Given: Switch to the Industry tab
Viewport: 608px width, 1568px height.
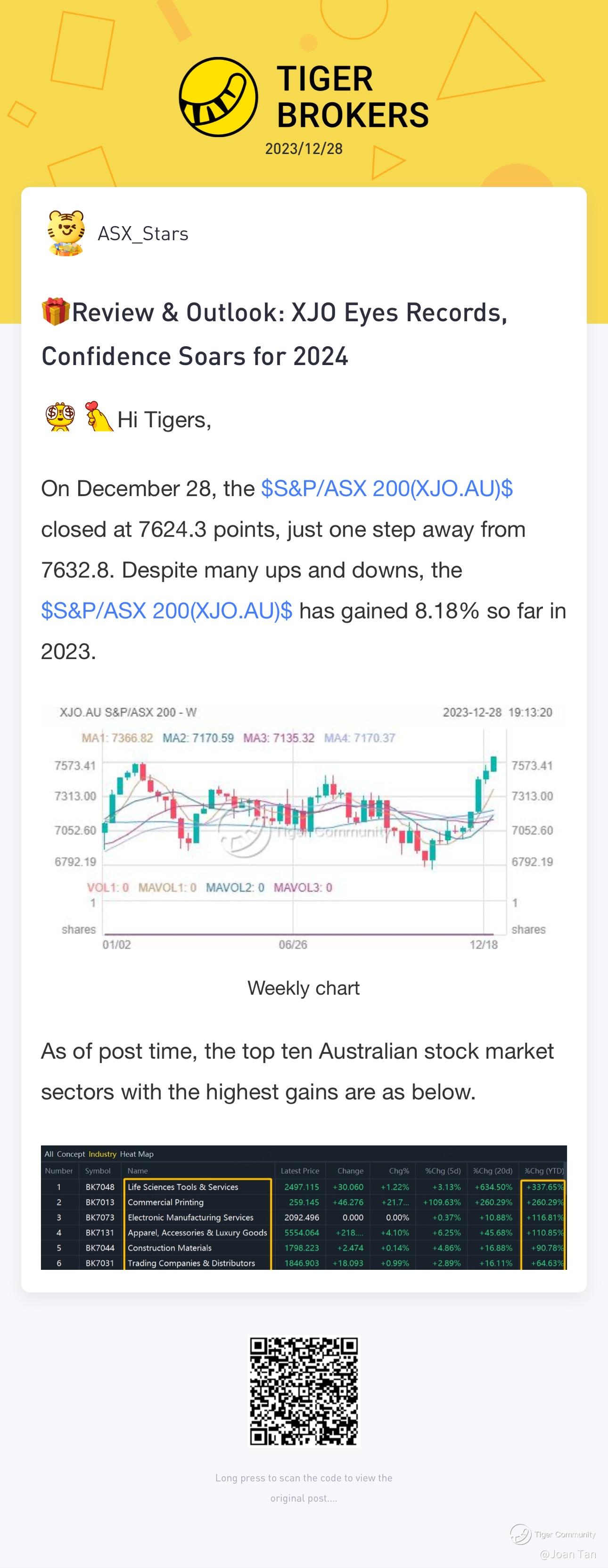Looking at the screenshot, I should [x=102, y=1154].
